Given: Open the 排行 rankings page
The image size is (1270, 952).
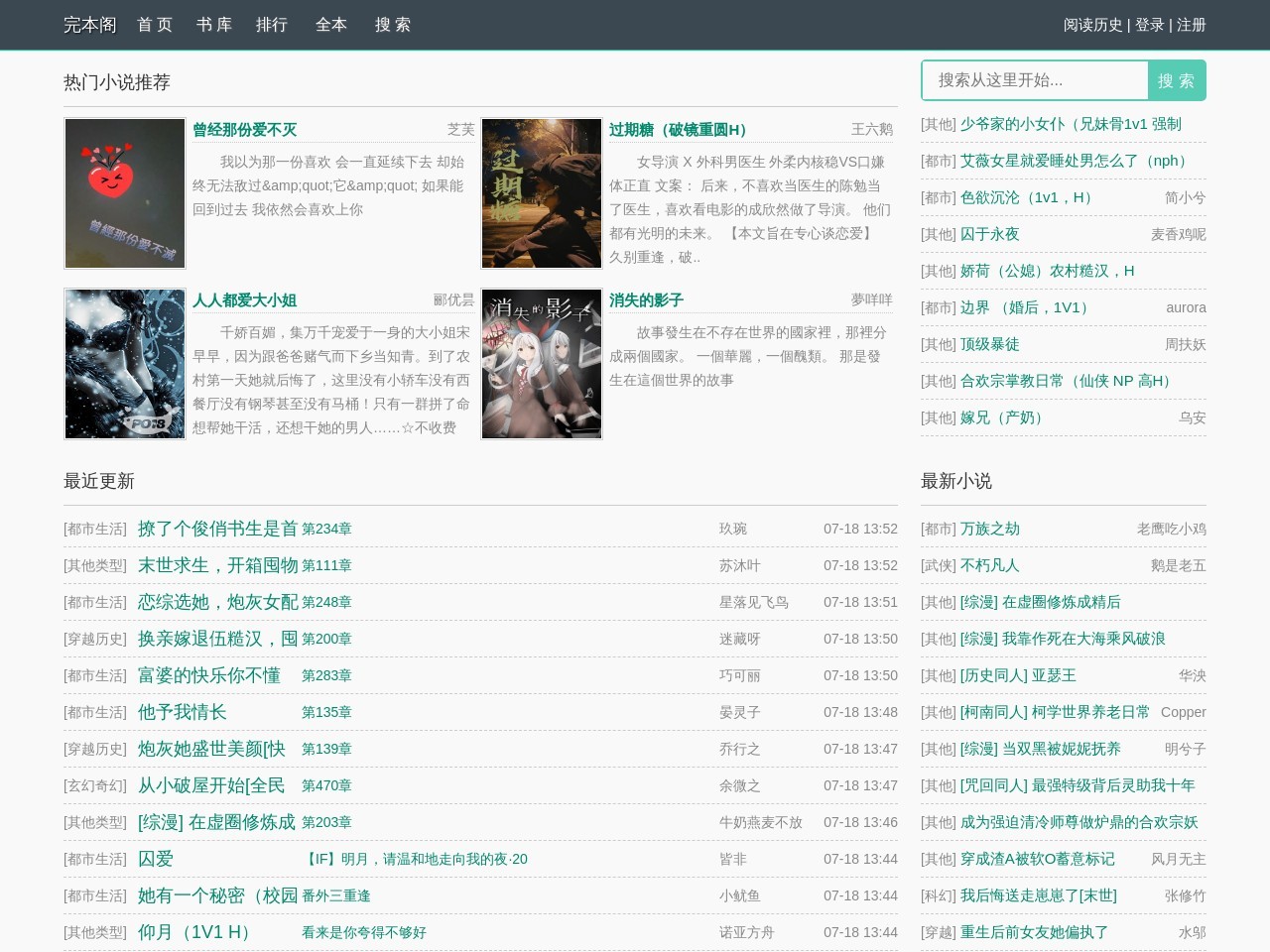Looking at the screenshot, I should pyautogui.click(x=272, y=25).
